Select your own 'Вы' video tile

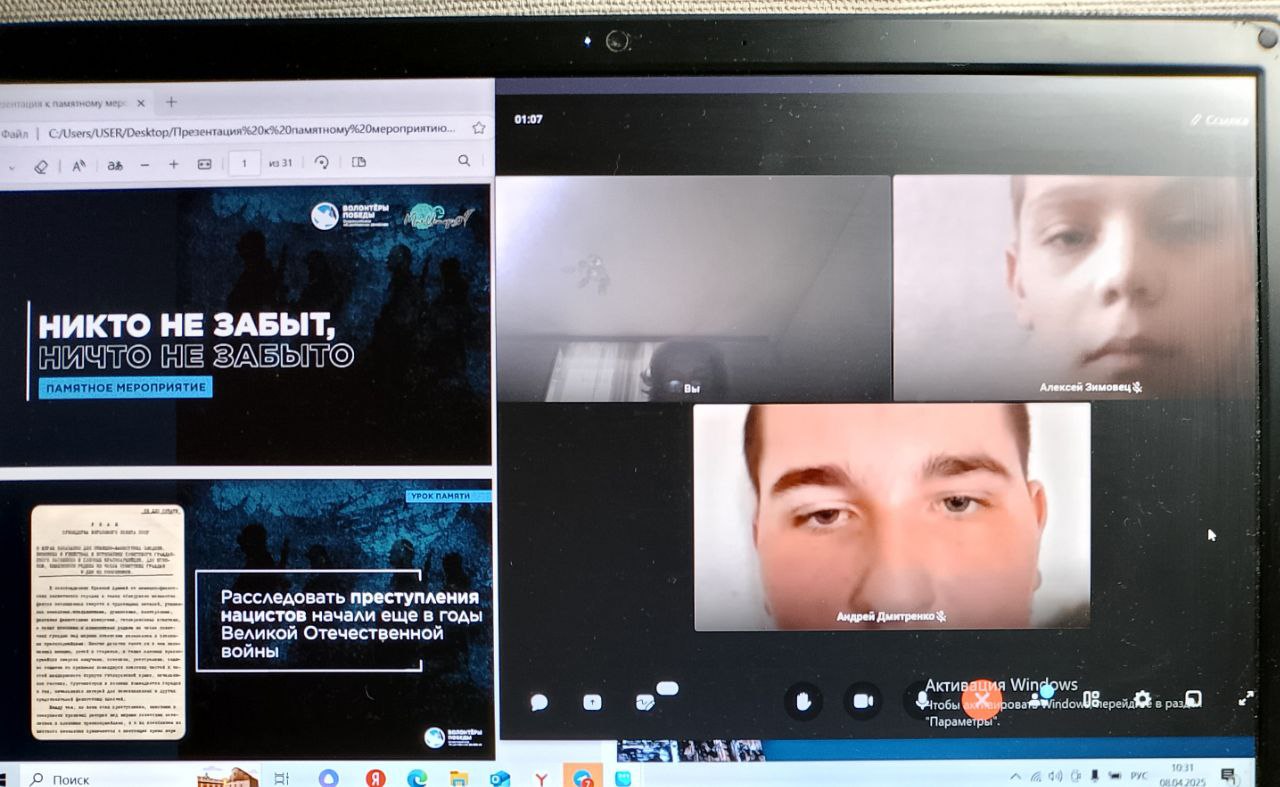click(693, 288)
